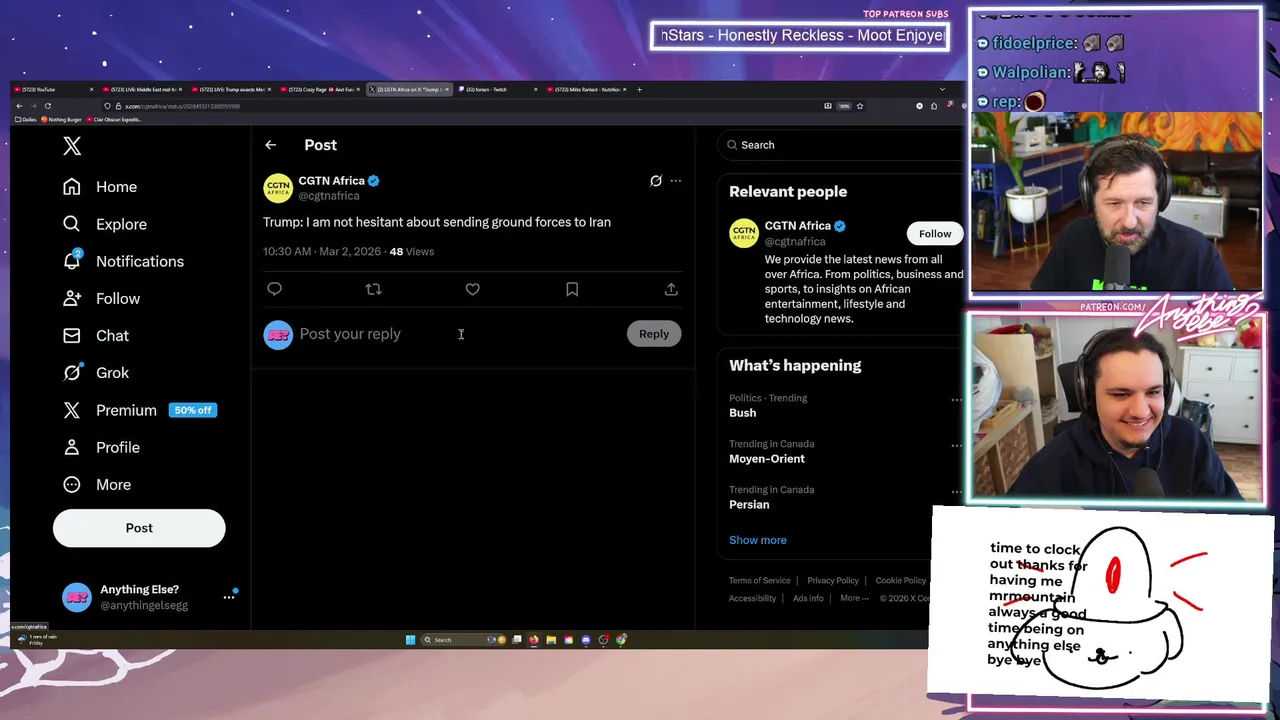Open CGTN Africa name in Relevant people

pyautogui.click(x=798, y=226)
